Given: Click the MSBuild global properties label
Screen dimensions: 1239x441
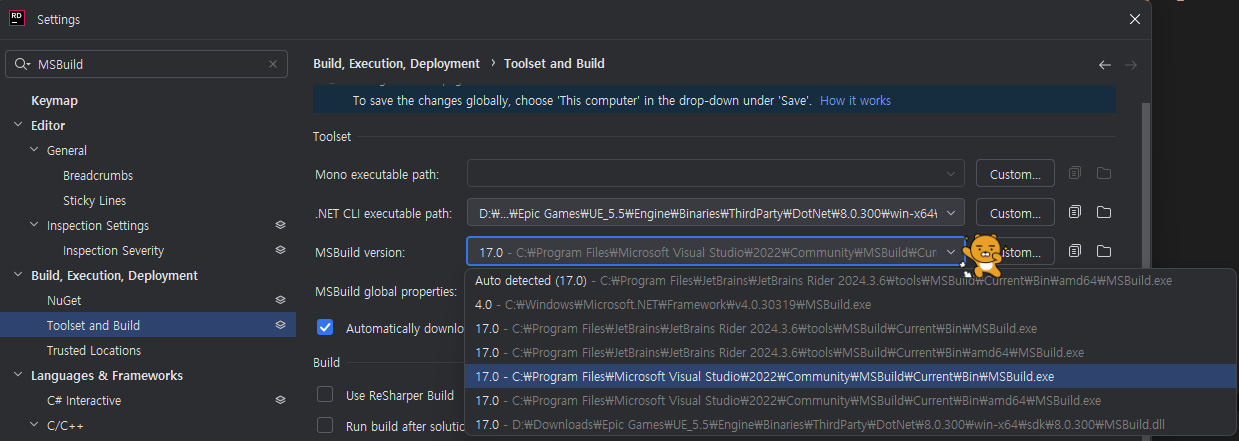Looking at the screenshot, I should click(386, 291).
